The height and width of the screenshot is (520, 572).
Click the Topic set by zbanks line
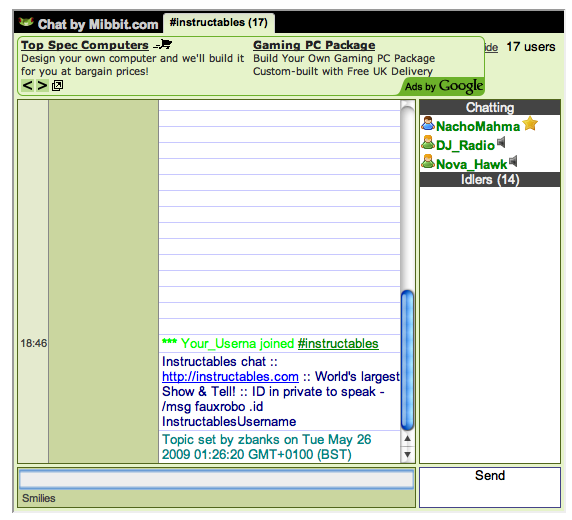tap(266, 447)
